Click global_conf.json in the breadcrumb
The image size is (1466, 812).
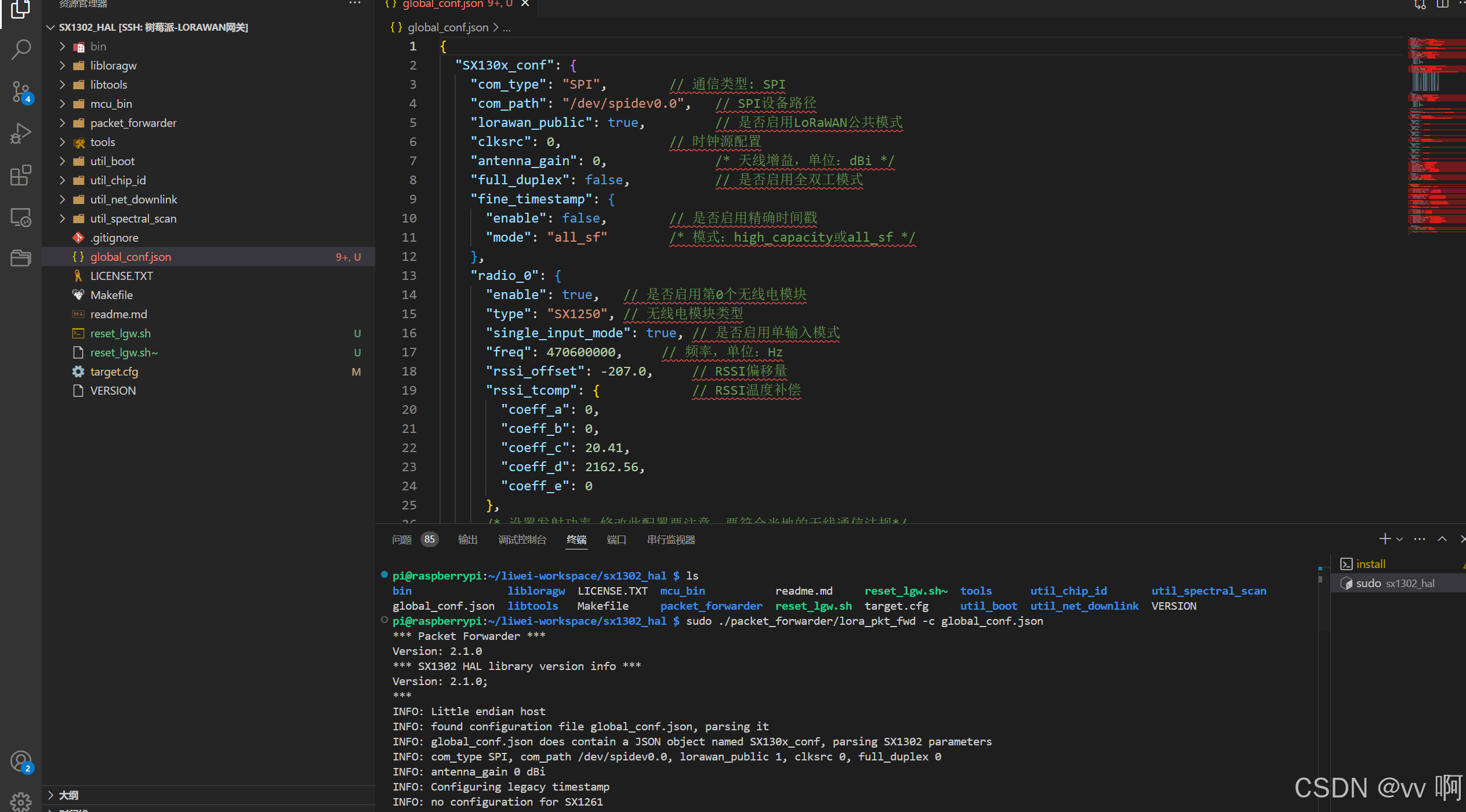coord(448,27)
